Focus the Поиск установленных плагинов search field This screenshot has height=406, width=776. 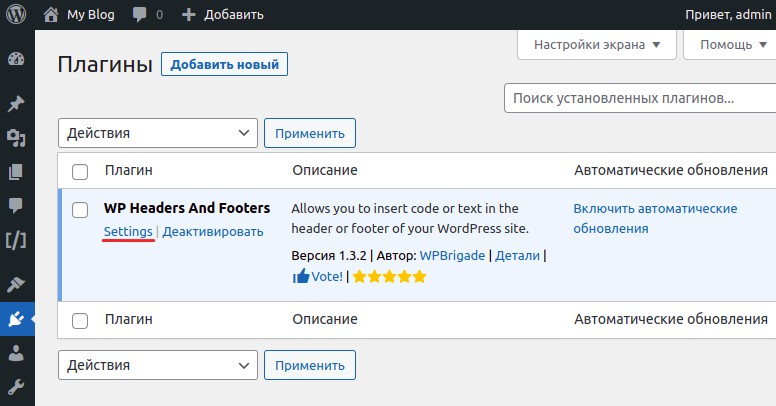pos(640,98)
